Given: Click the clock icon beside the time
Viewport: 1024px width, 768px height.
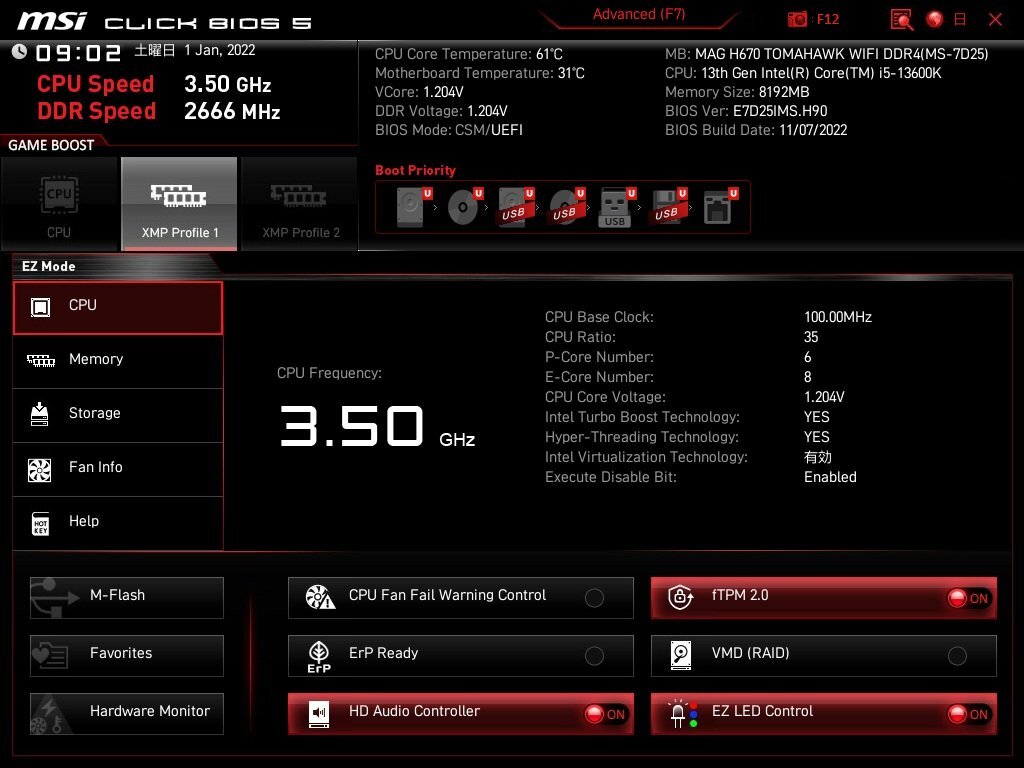Looking at the screenshot, I should click(19, 52).
